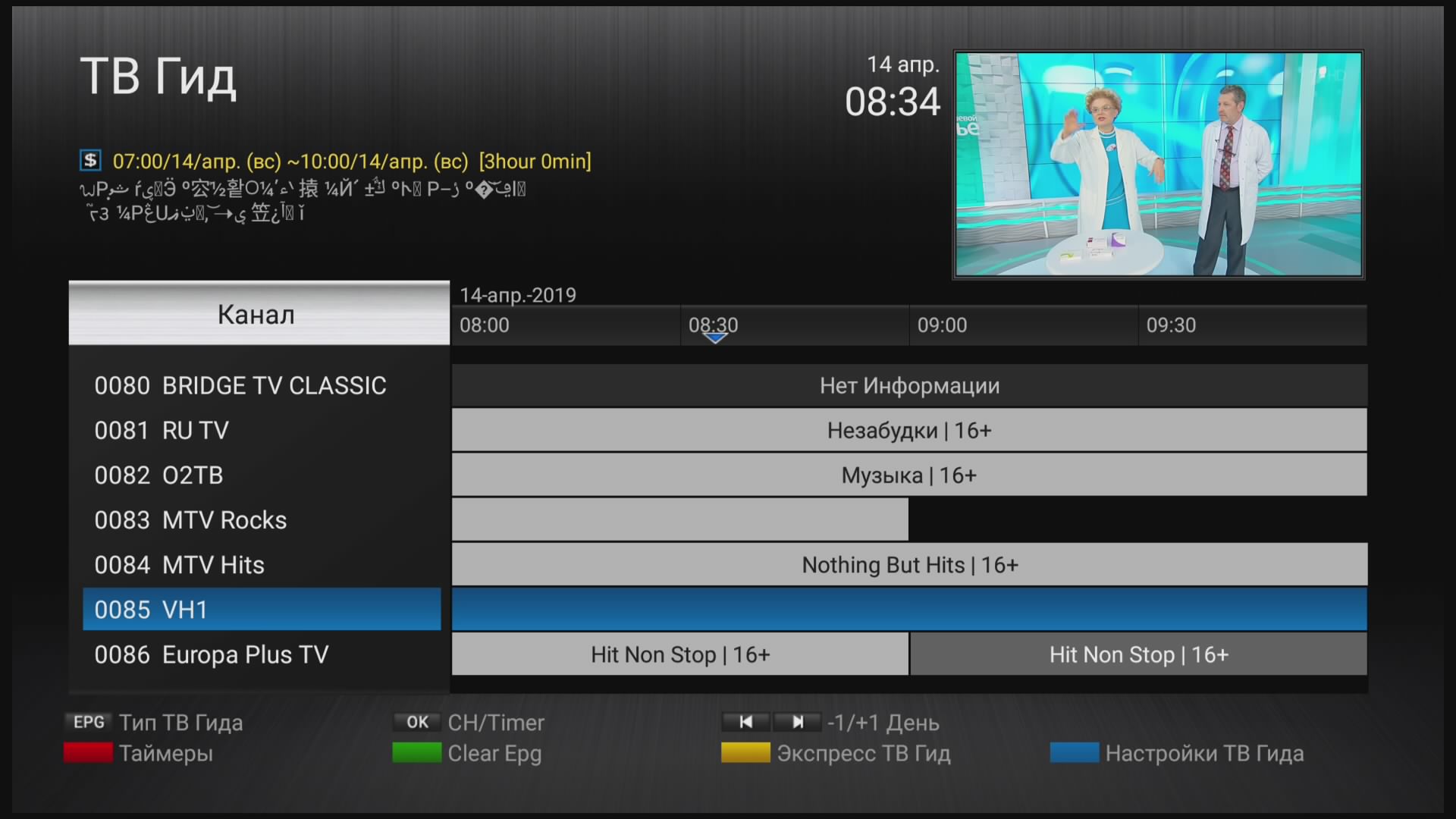Select the highlighted blue VH1 program bar
This screenshot has width=1456, height=819.
909,609
